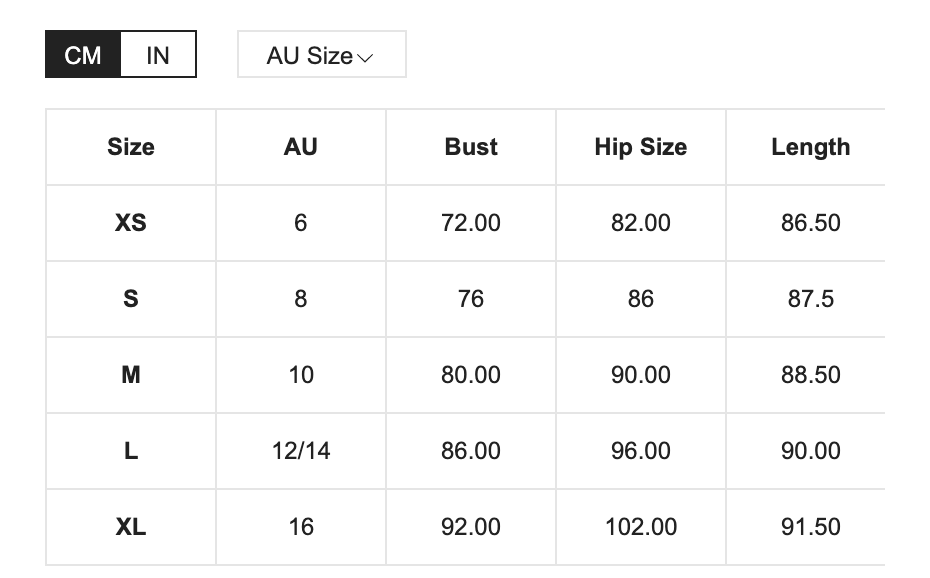The height and width of the screenshot is (578, 930).
Task: Select the S size row label
Action: [x=131, y=299]
